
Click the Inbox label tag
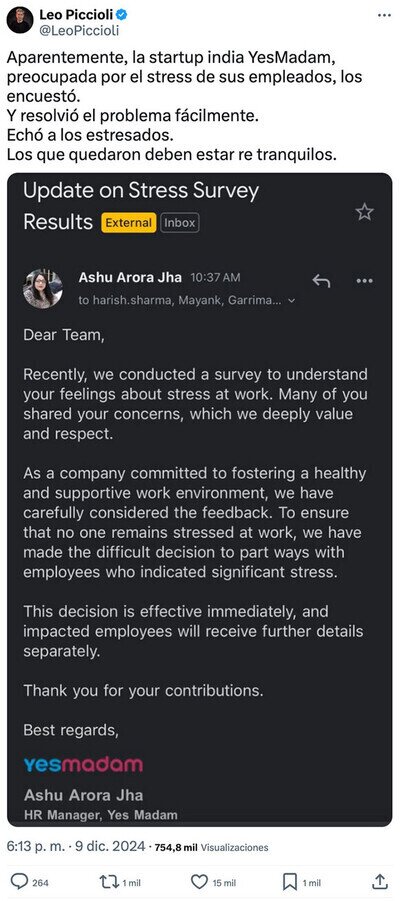(180, 223)
